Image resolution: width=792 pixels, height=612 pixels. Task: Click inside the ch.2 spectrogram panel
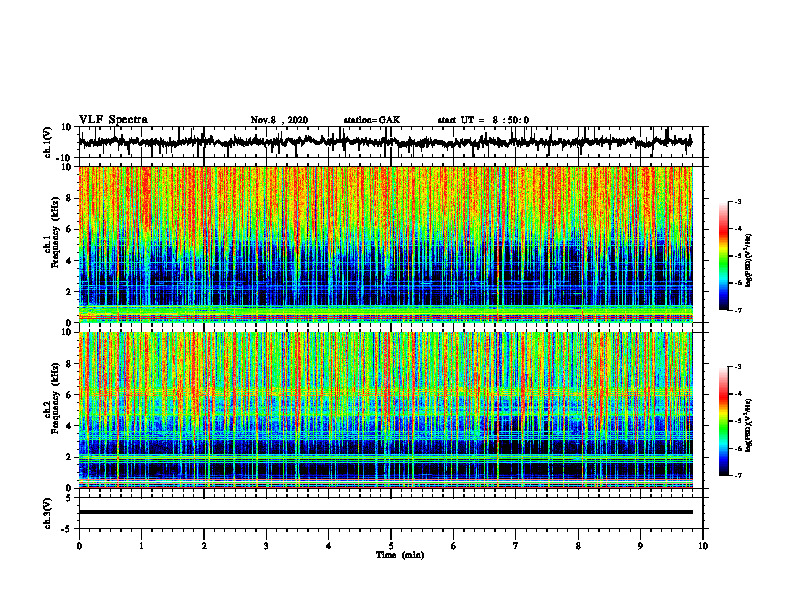point(385,410)
